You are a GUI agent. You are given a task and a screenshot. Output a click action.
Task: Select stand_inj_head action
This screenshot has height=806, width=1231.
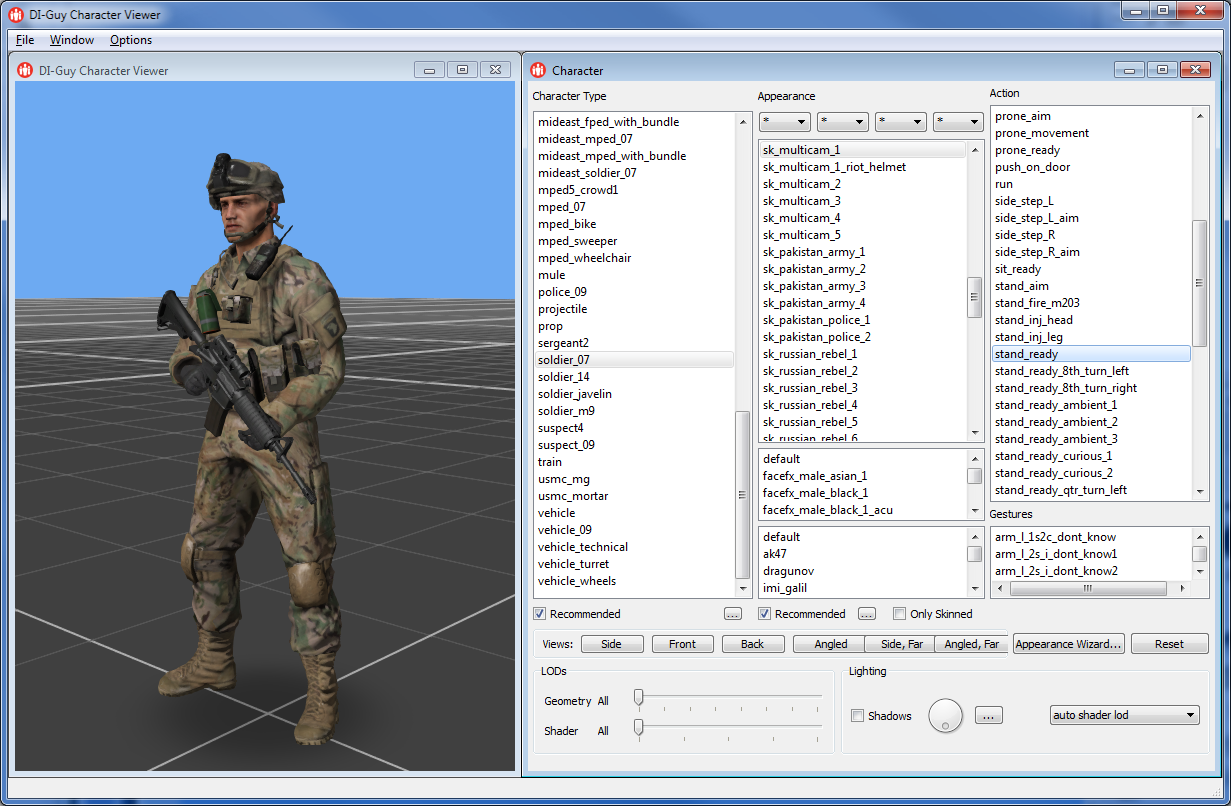pyautogui.click(x=1034, y=320)
